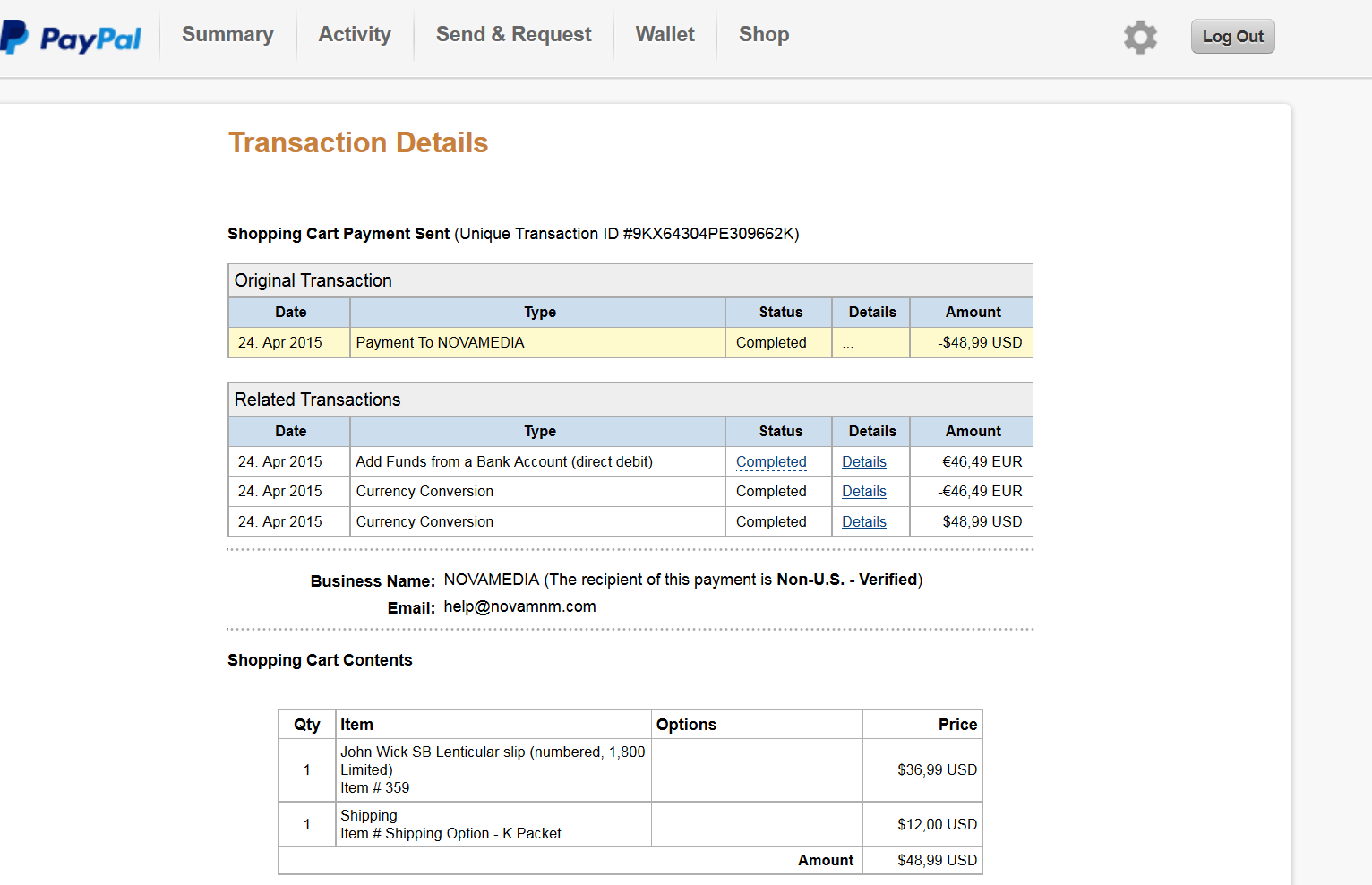Click the Related Transactions section header
The height and width of the screenshot is (885, 1372).
[630, 400]
